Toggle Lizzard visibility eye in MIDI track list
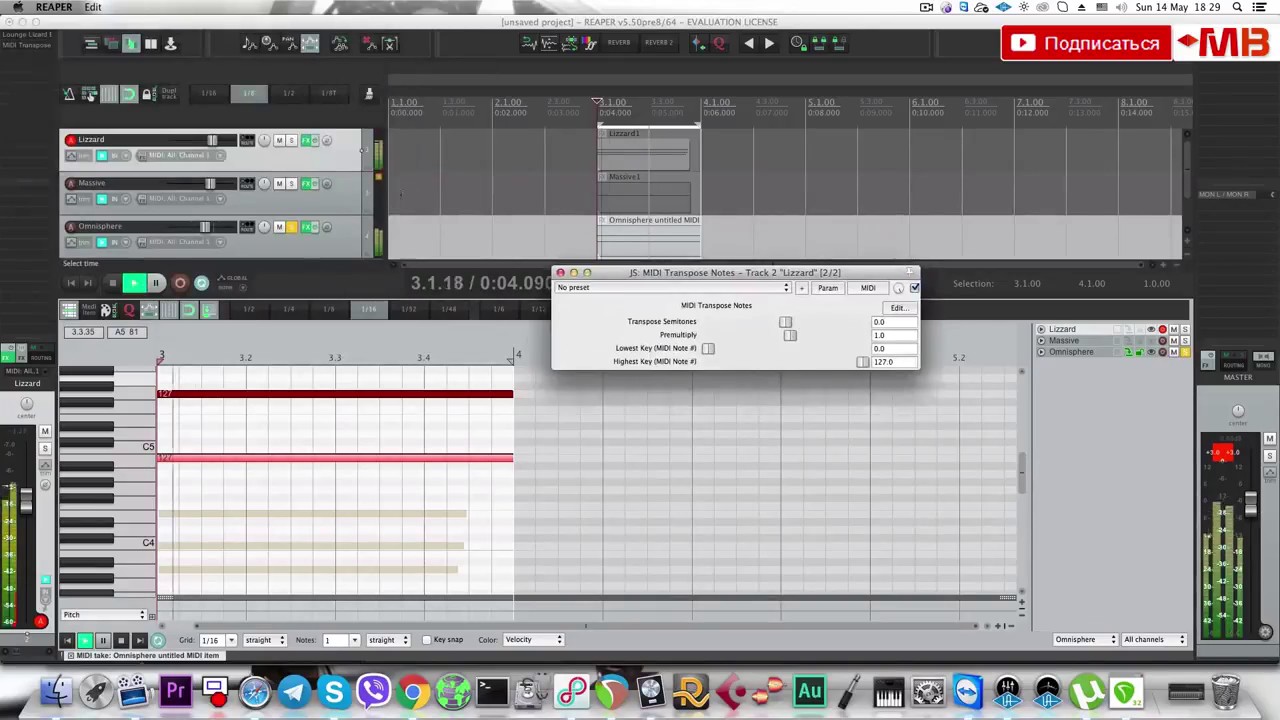Viewport: 1280px width, 720px height. point(1151,329)
